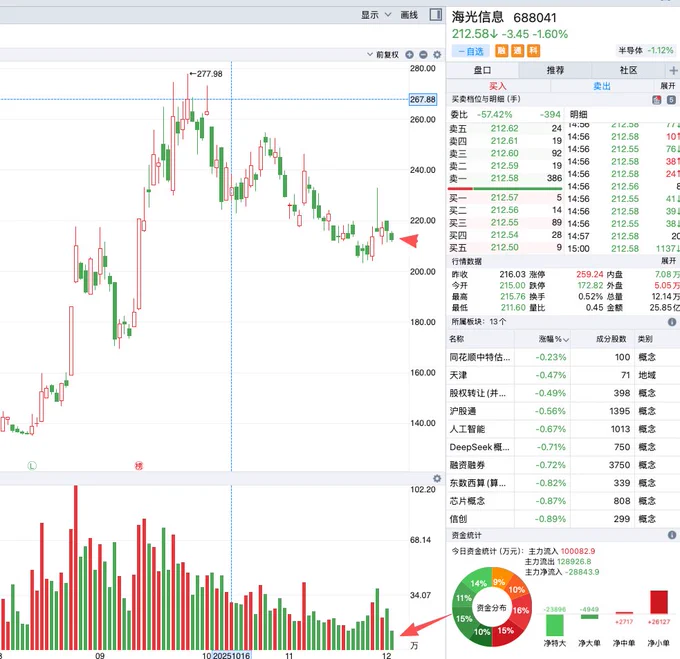Image resolution: width=680 pixels, height=659 pixels.
Task: Zoom in chart with plus icon
Action: coord(409,55)
